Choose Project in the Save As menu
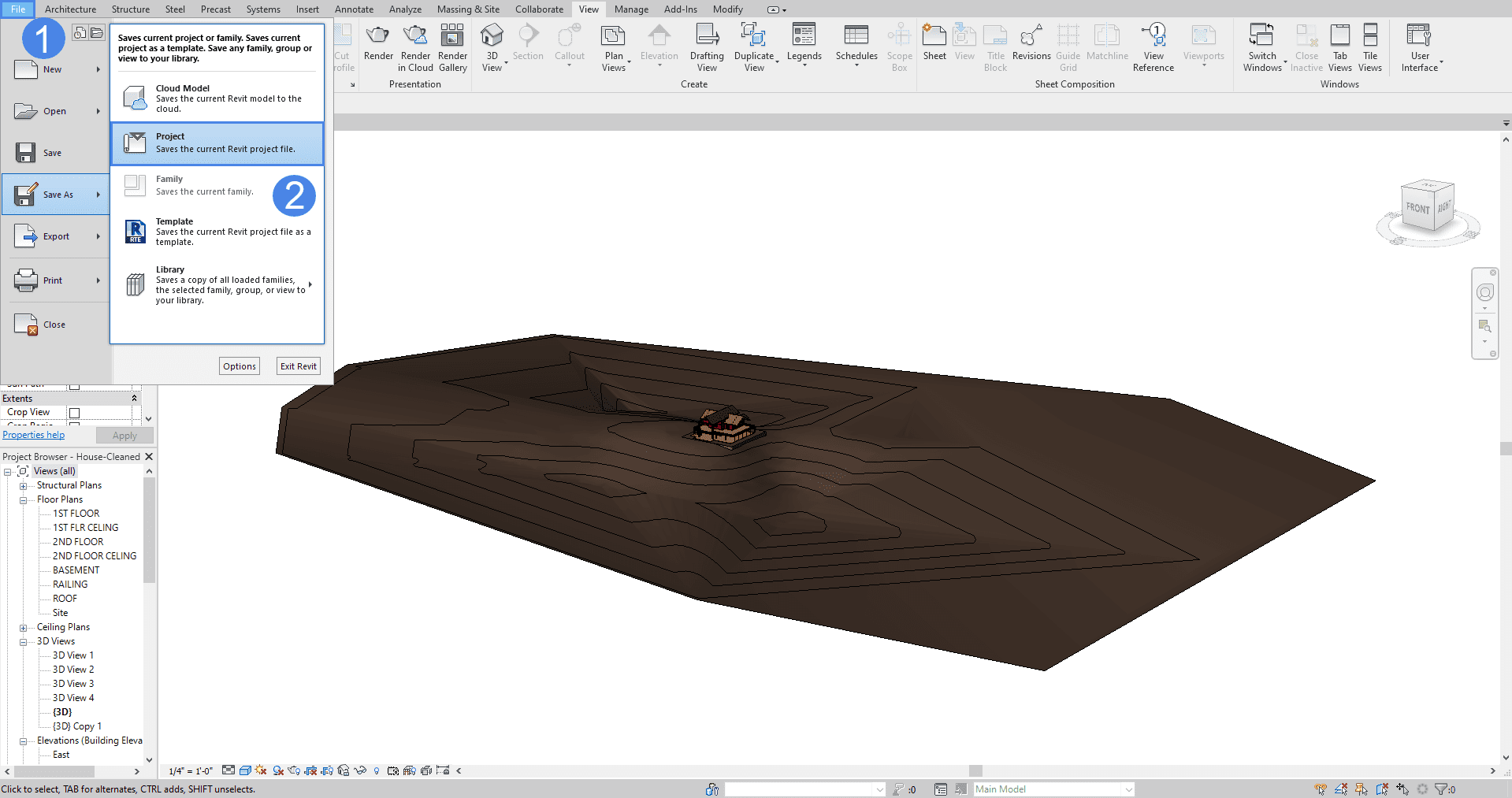 [x=217, y=143]
